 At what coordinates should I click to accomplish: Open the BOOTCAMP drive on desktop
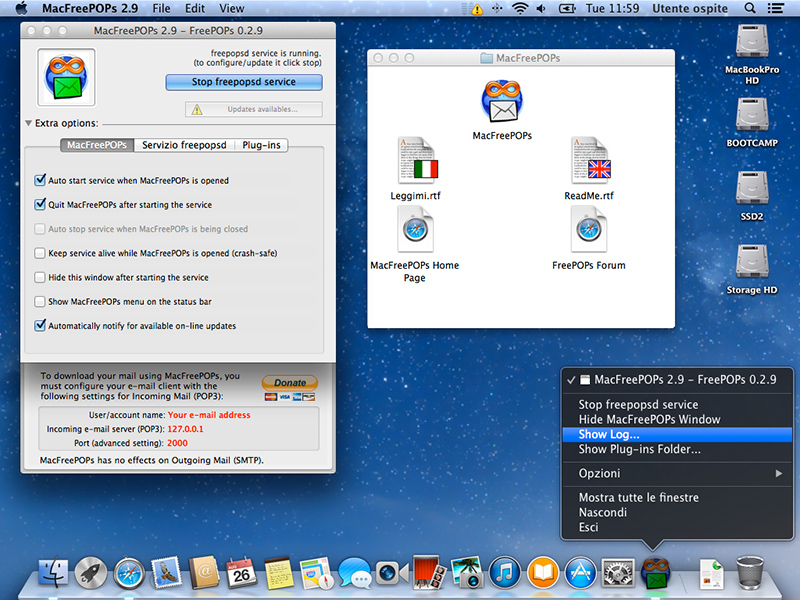pos(752,116)
